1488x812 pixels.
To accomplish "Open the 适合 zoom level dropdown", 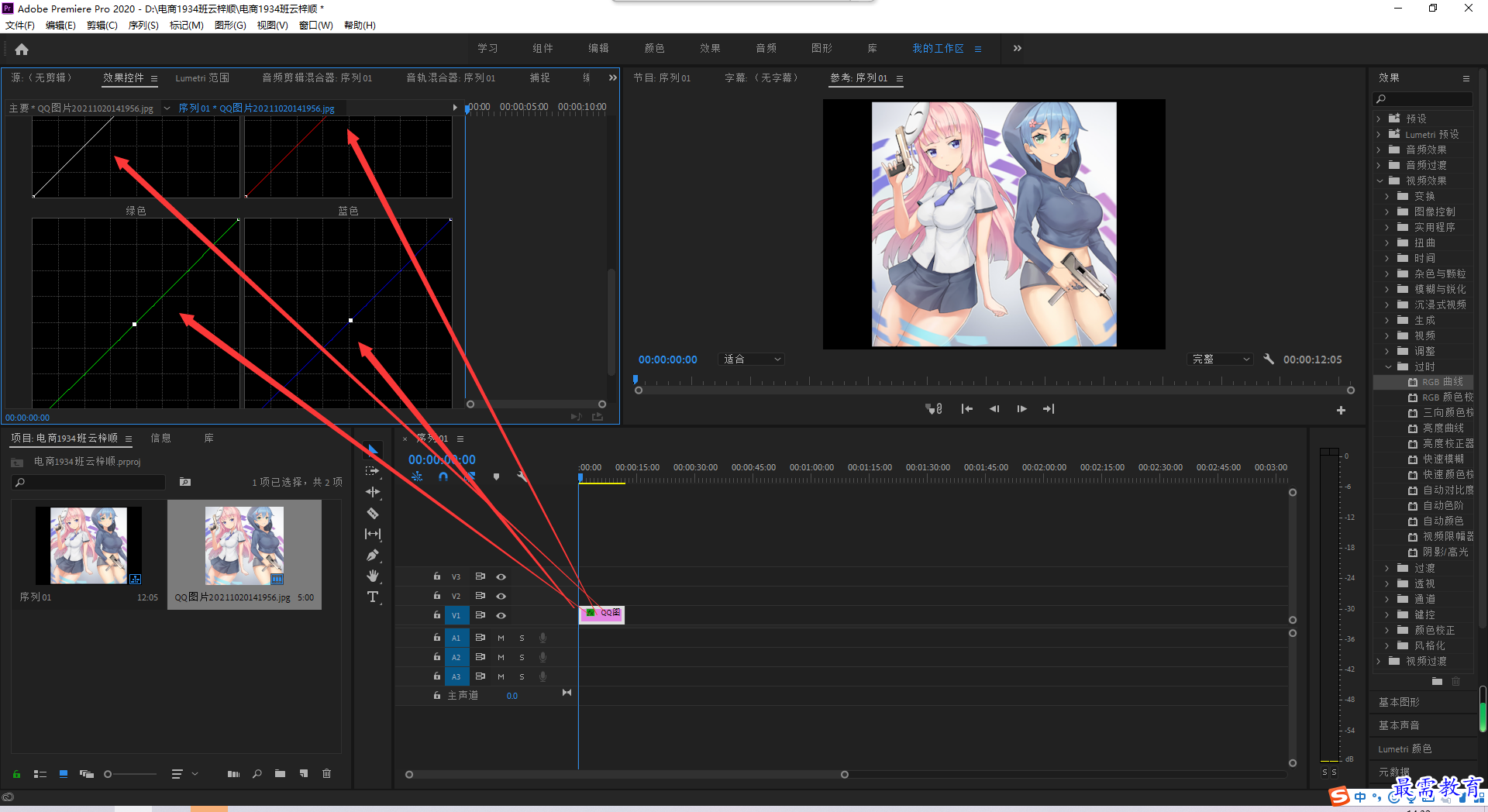I will (752, 359).
